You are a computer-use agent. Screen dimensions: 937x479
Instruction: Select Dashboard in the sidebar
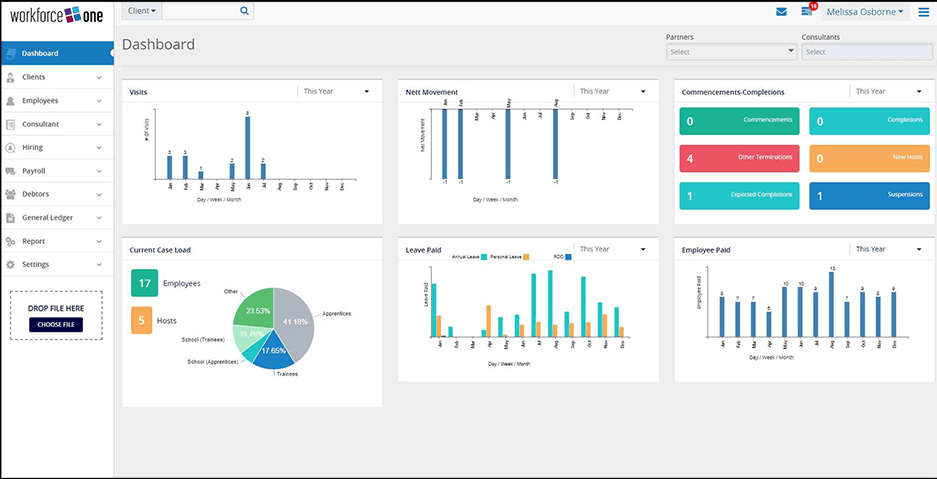pos(56,53)
